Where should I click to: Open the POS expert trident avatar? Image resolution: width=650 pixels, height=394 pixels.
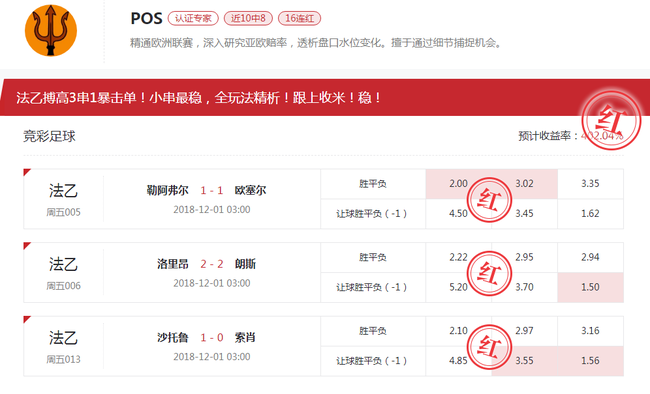click(x=51, y=30)
